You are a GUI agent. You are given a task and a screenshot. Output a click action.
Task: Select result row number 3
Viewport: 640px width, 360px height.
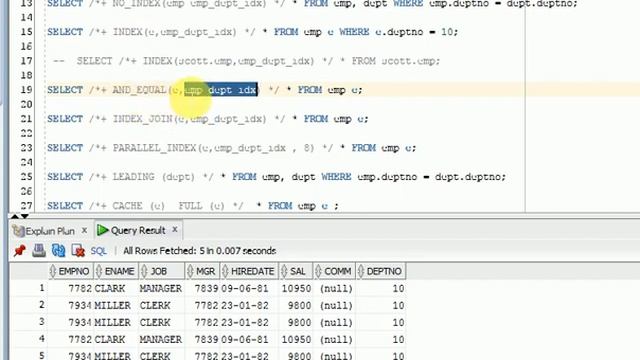tap(42, 322)
